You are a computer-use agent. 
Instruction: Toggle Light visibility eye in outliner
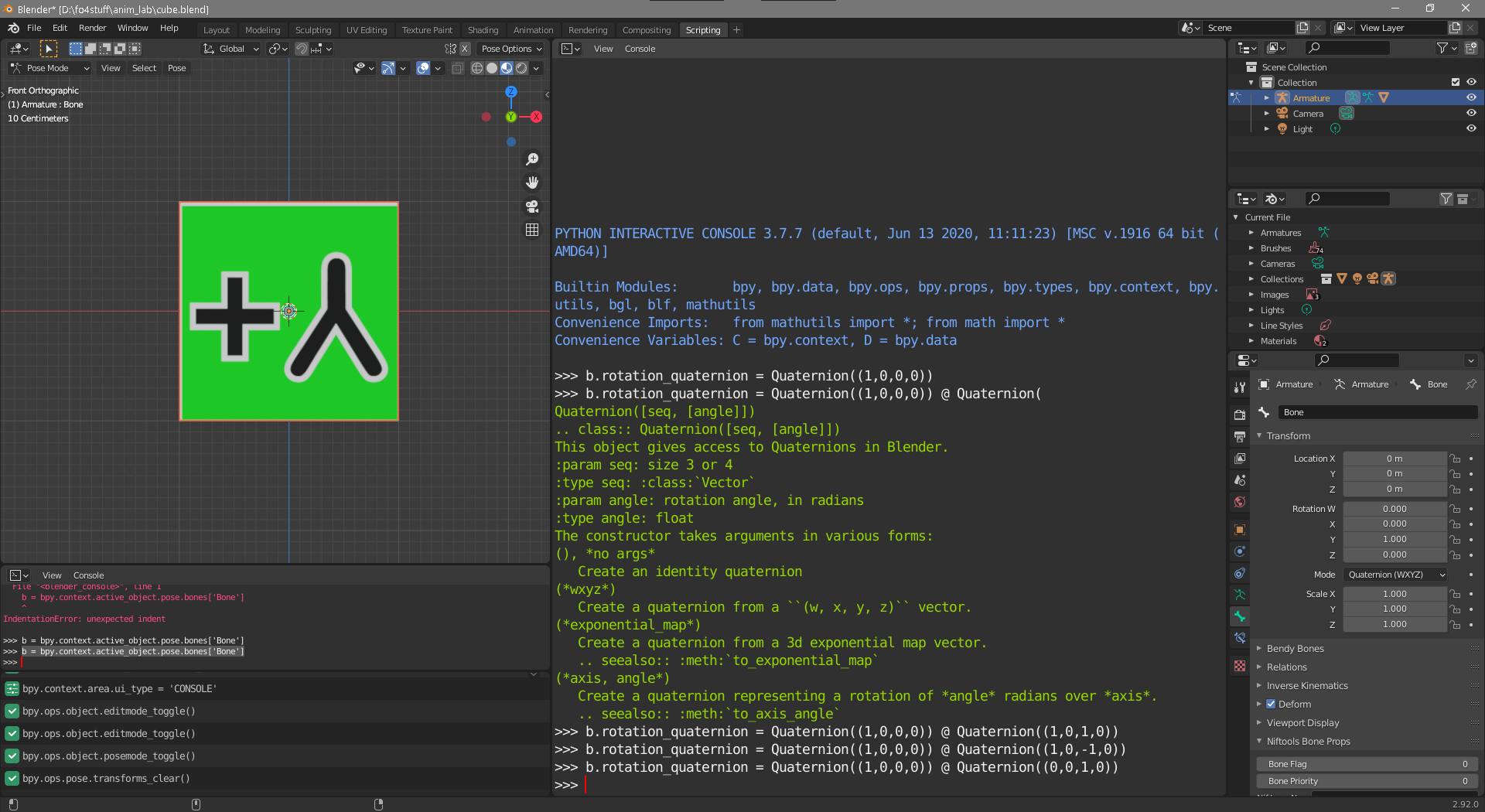pos(1471,128)
